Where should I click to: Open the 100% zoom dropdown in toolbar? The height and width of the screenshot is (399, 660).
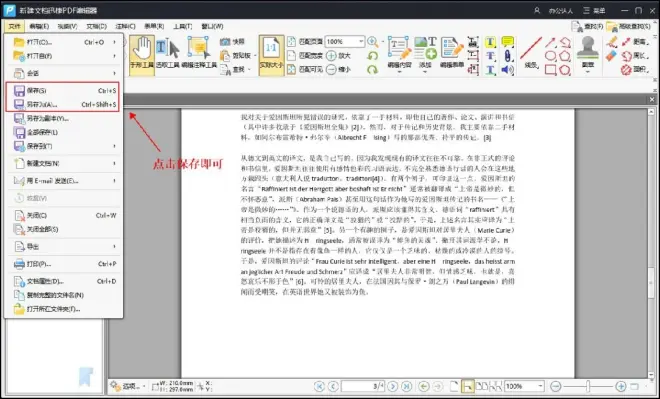point(345,41)
